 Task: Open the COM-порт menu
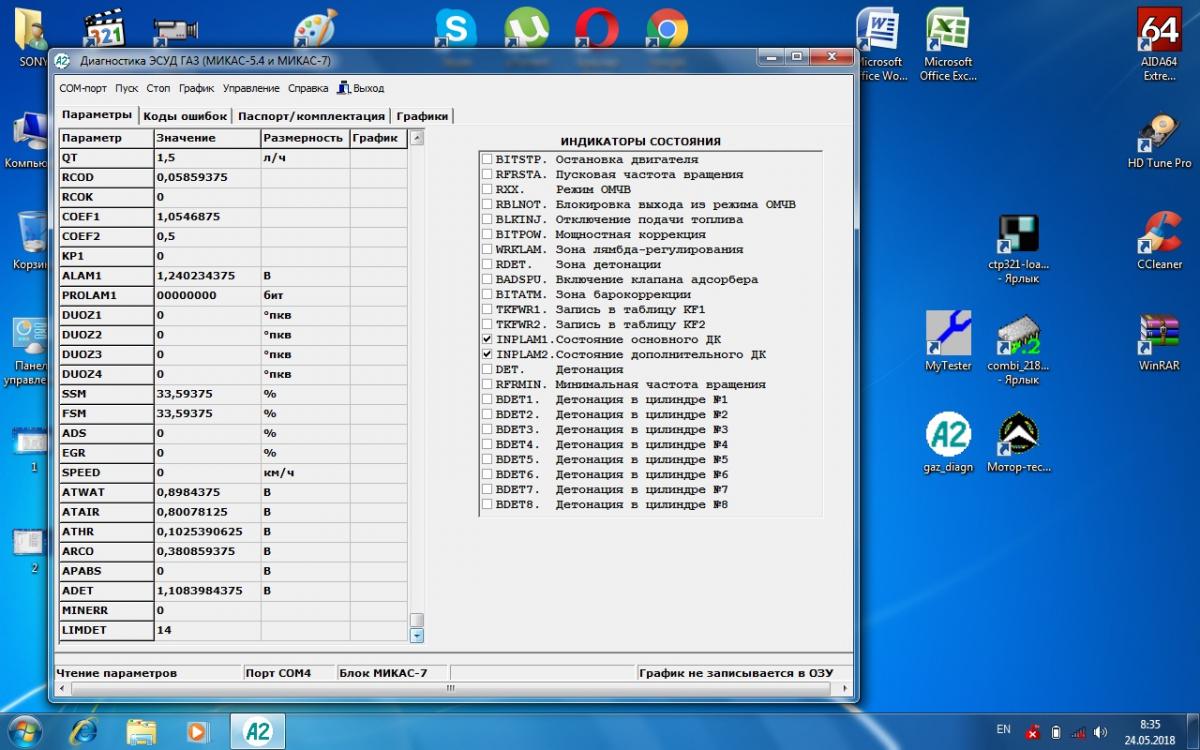point(83,88)
